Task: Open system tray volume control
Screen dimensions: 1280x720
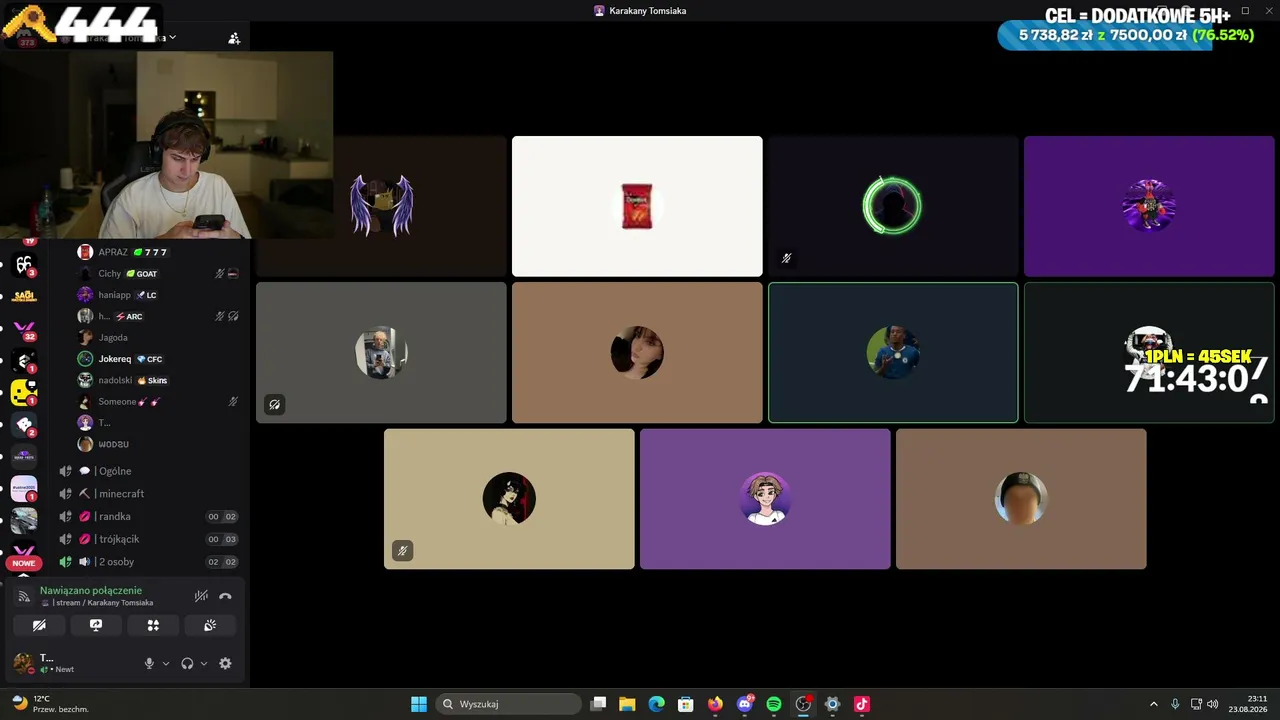Action: (1213, 704)
